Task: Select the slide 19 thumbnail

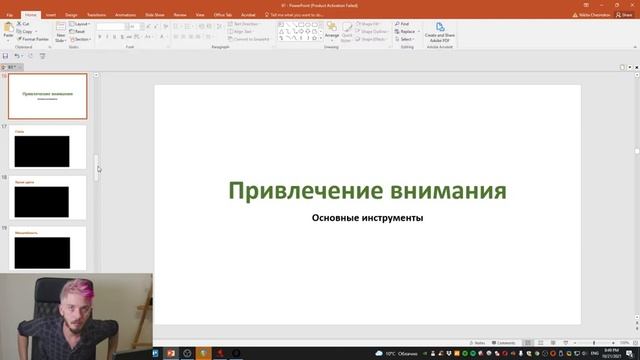Action: point(47,248)
